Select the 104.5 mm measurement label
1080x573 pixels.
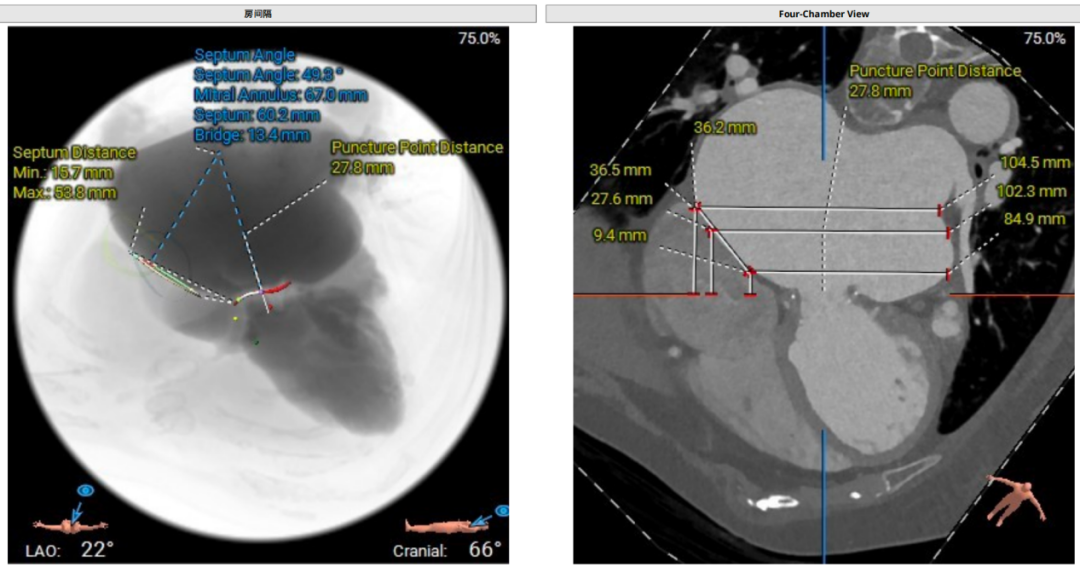click(1035, 163)
